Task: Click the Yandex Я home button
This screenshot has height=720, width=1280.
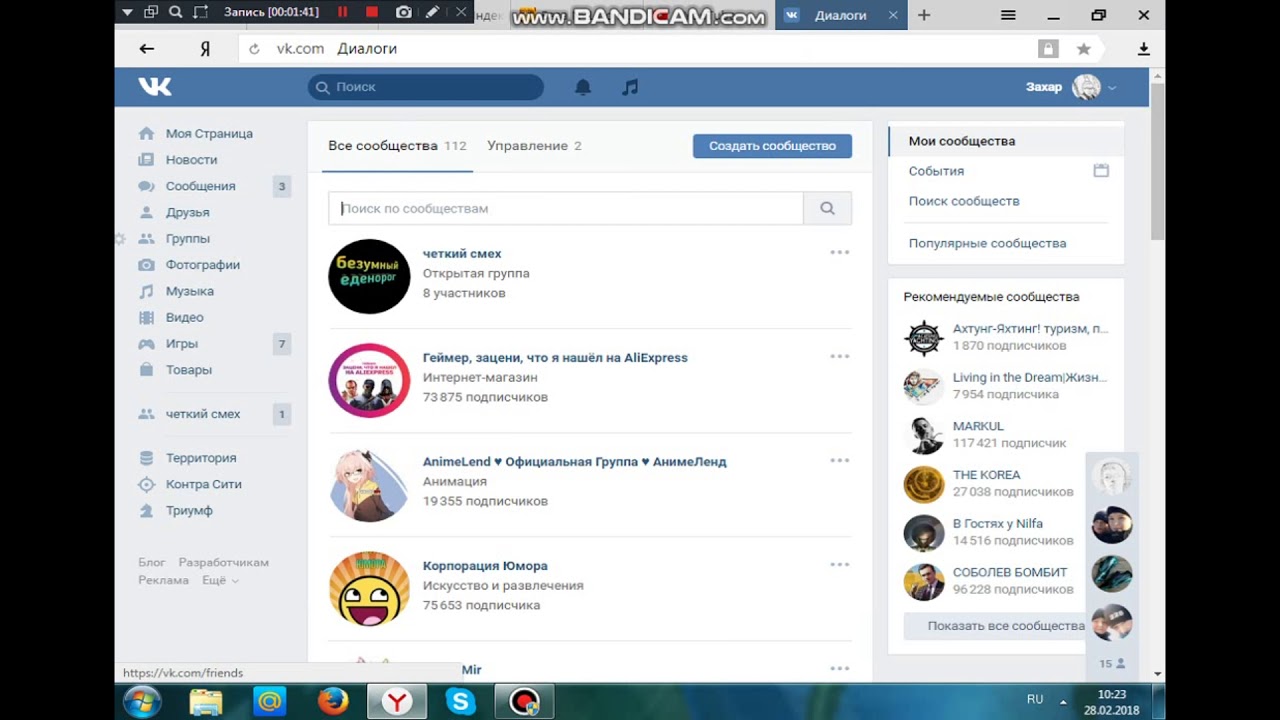Action: click(x=205, y=48)
